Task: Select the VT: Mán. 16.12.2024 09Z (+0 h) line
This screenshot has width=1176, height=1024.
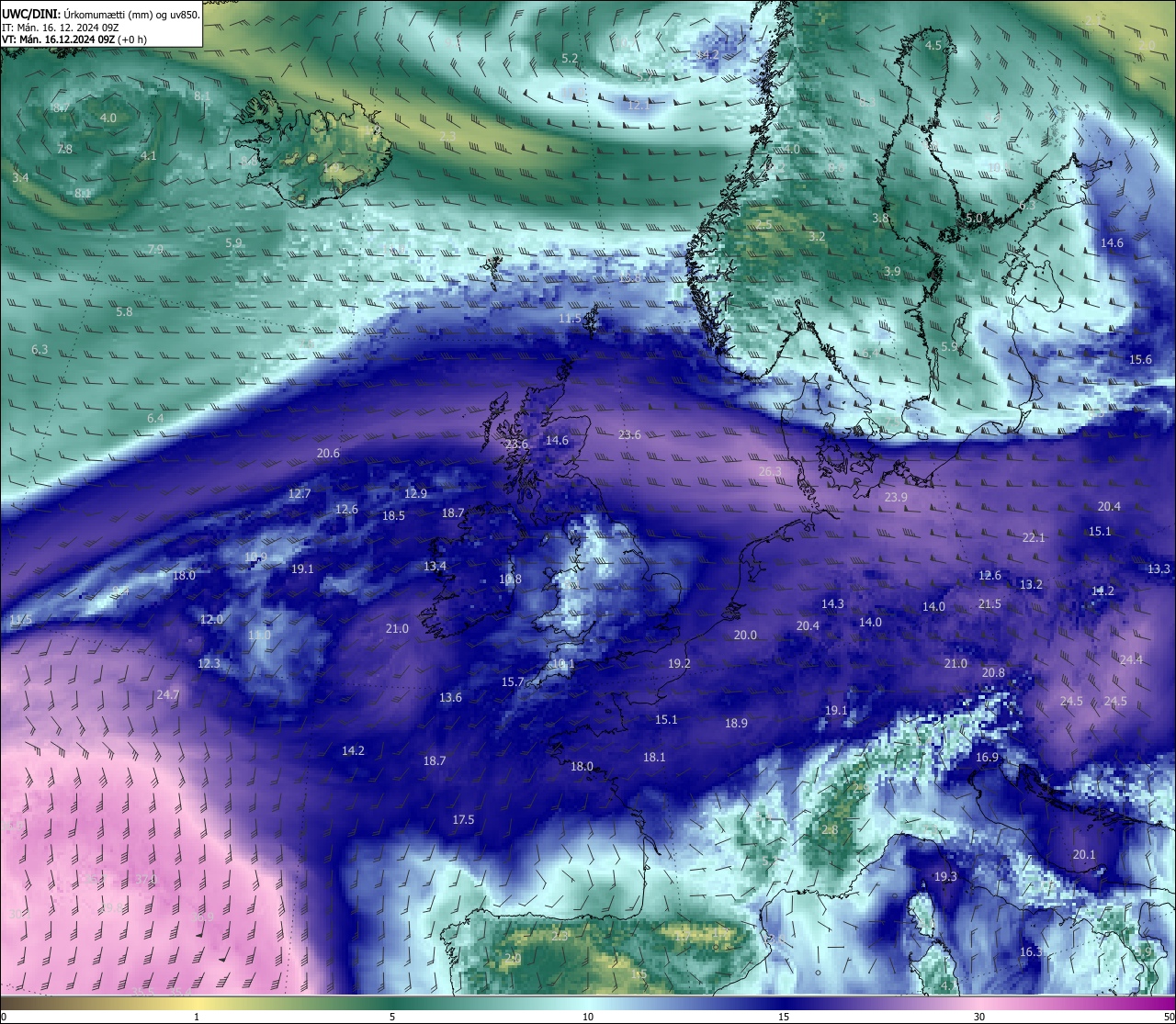Action: pyautogui.click(x=74, y=39)
